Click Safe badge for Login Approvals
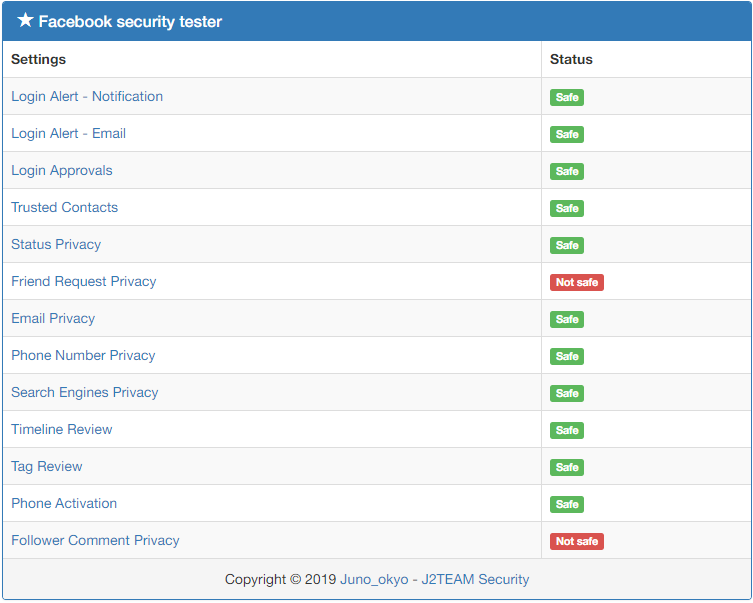 point(567,171)
